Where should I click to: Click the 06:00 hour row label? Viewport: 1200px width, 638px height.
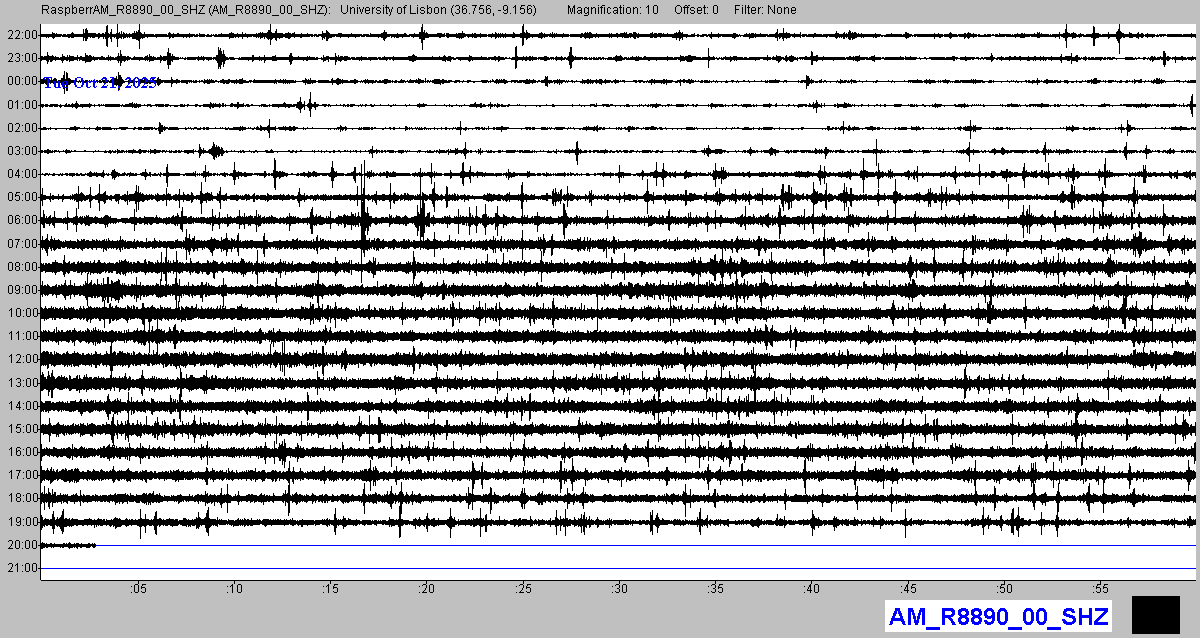(21, 220)
